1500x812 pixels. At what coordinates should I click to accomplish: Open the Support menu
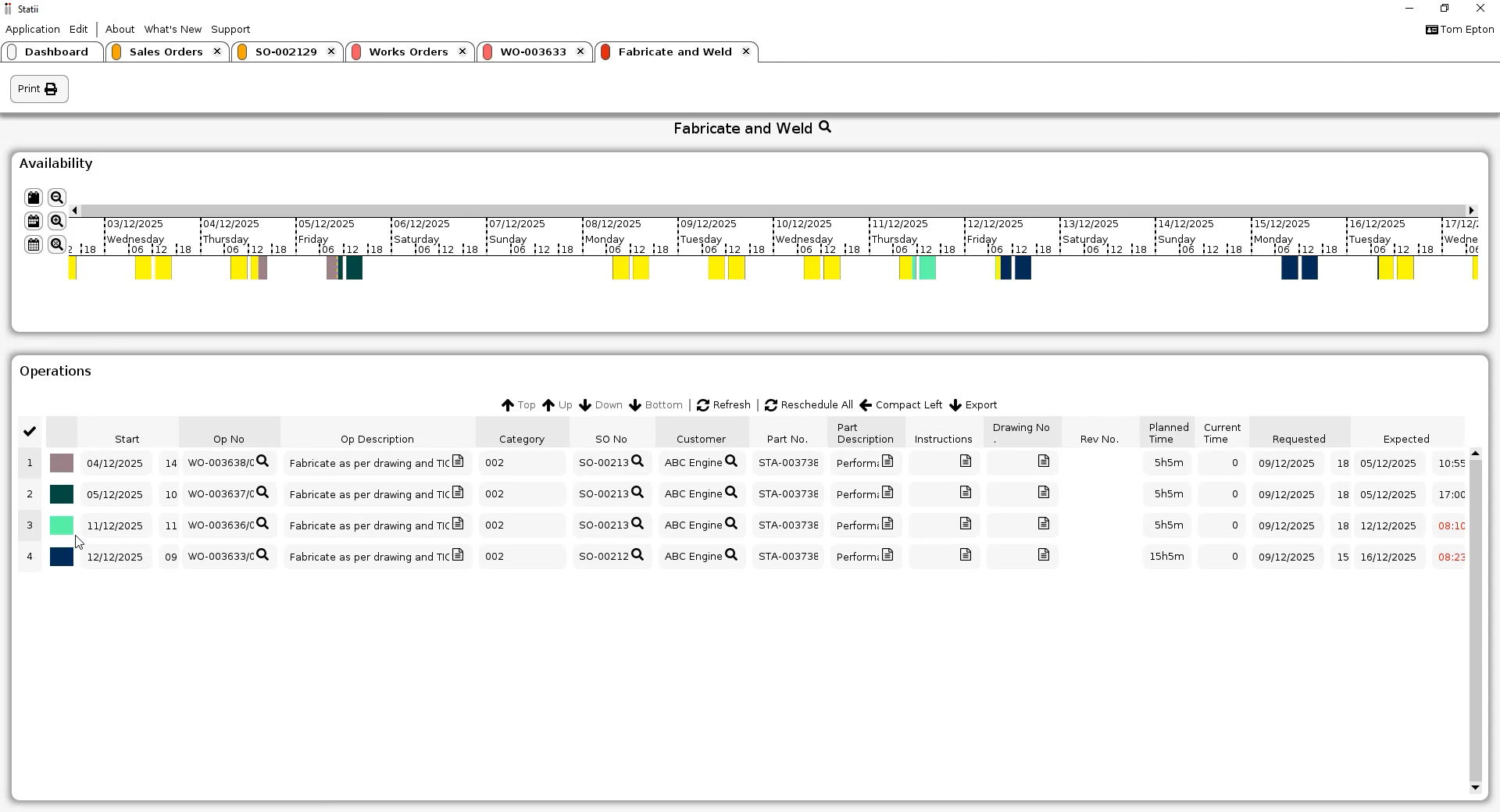[230, 30]
